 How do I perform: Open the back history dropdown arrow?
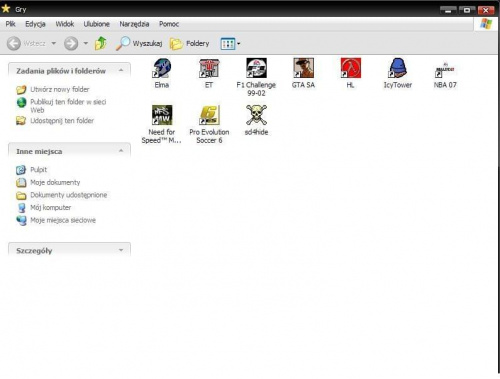(53, 43)
